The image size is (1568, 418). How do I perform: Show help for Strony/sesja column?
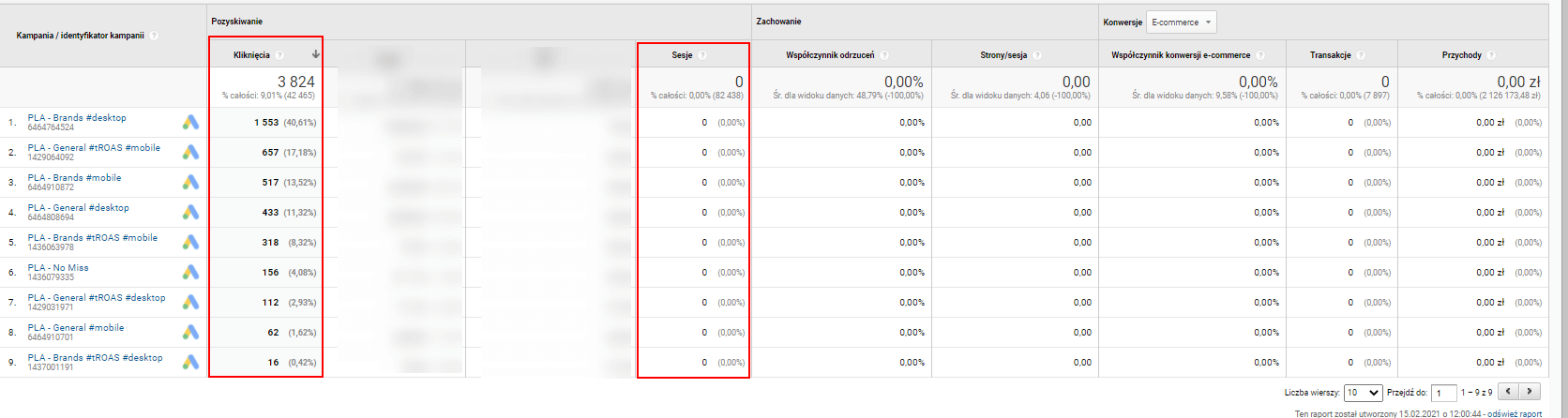point(1037,55)
